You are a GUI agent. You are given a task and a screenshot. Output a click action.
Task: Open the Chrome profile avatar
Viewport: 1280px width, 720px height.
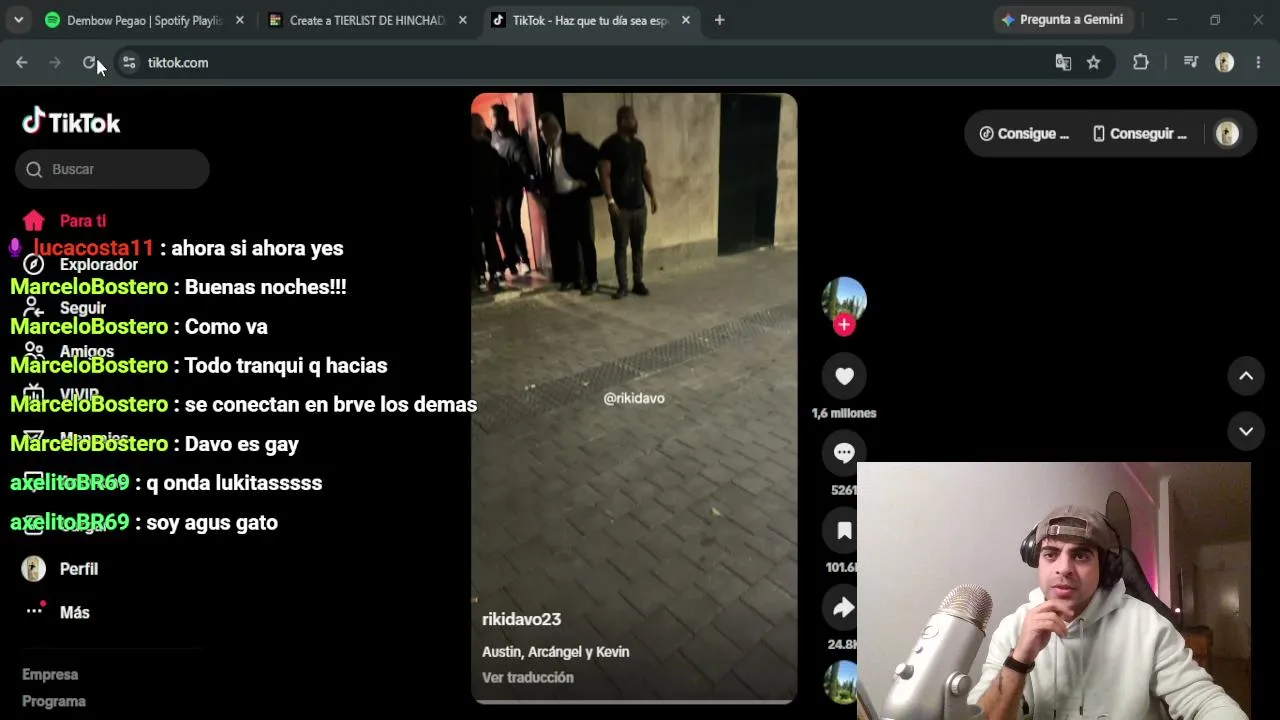point(1224,62)
